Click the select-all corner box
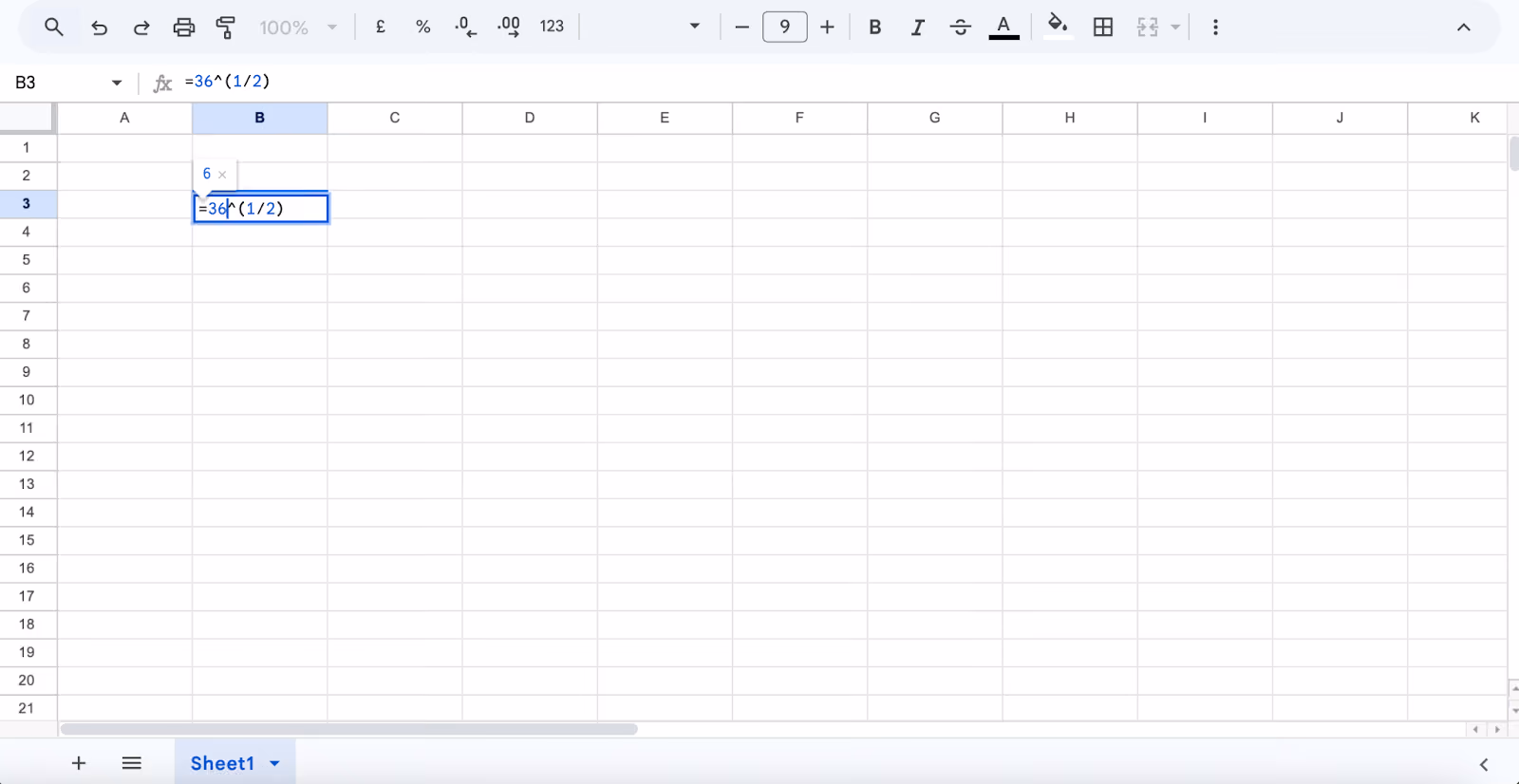This screenshot has height=784, width=1519. tap(27, 117)
